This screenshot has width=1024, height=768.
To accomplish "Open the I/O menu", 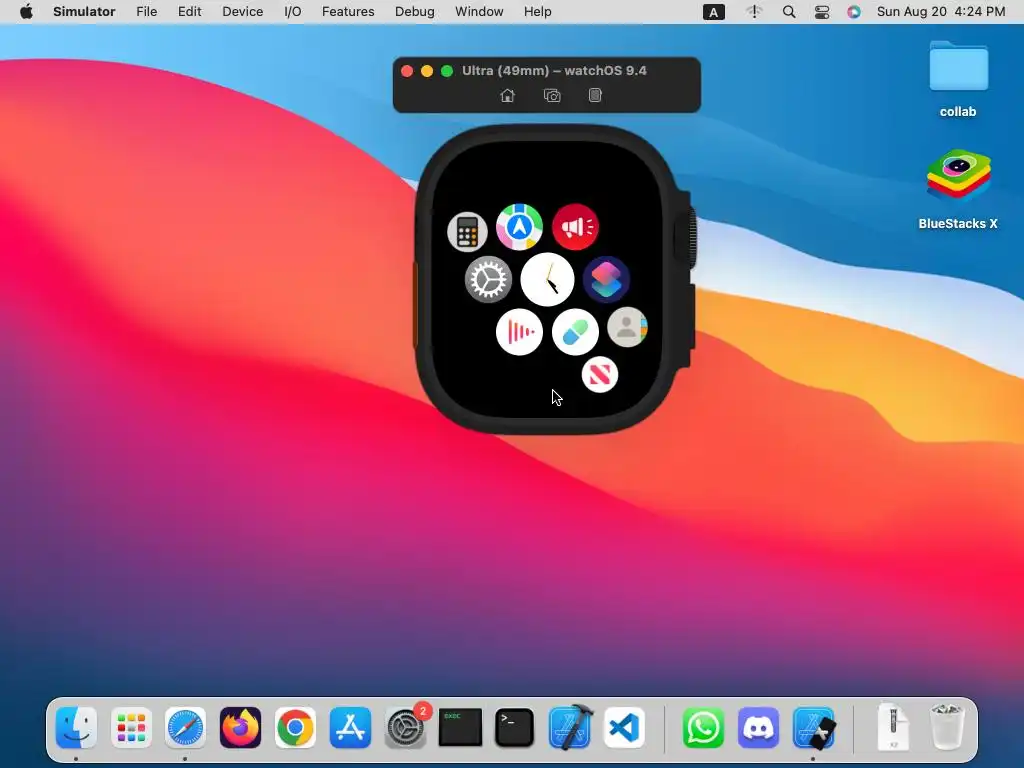I will pos(293,12).
